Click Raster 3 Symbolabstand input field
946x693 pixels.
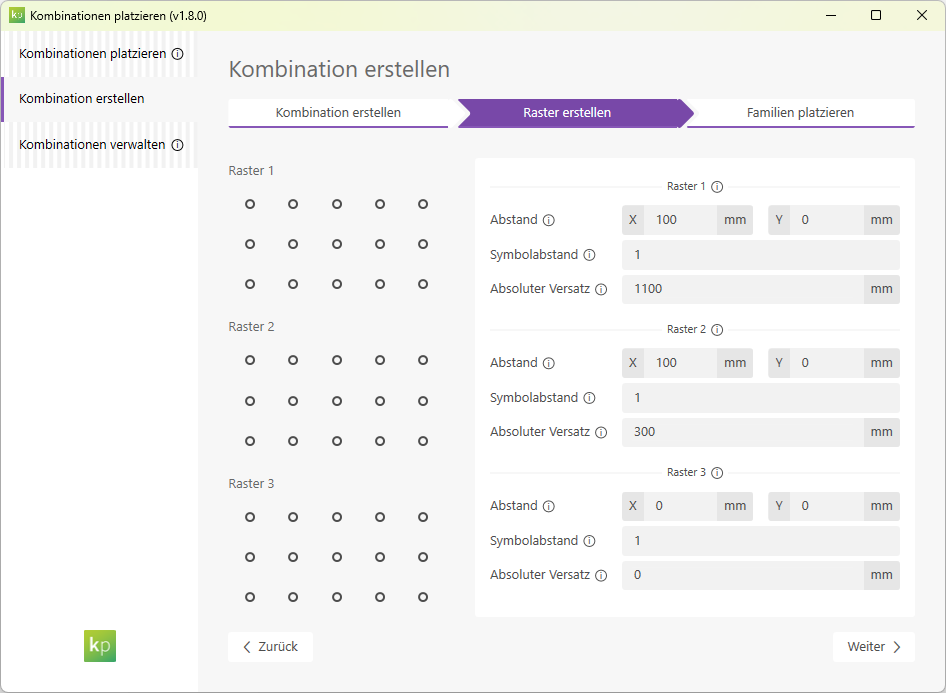pos(760,541)
